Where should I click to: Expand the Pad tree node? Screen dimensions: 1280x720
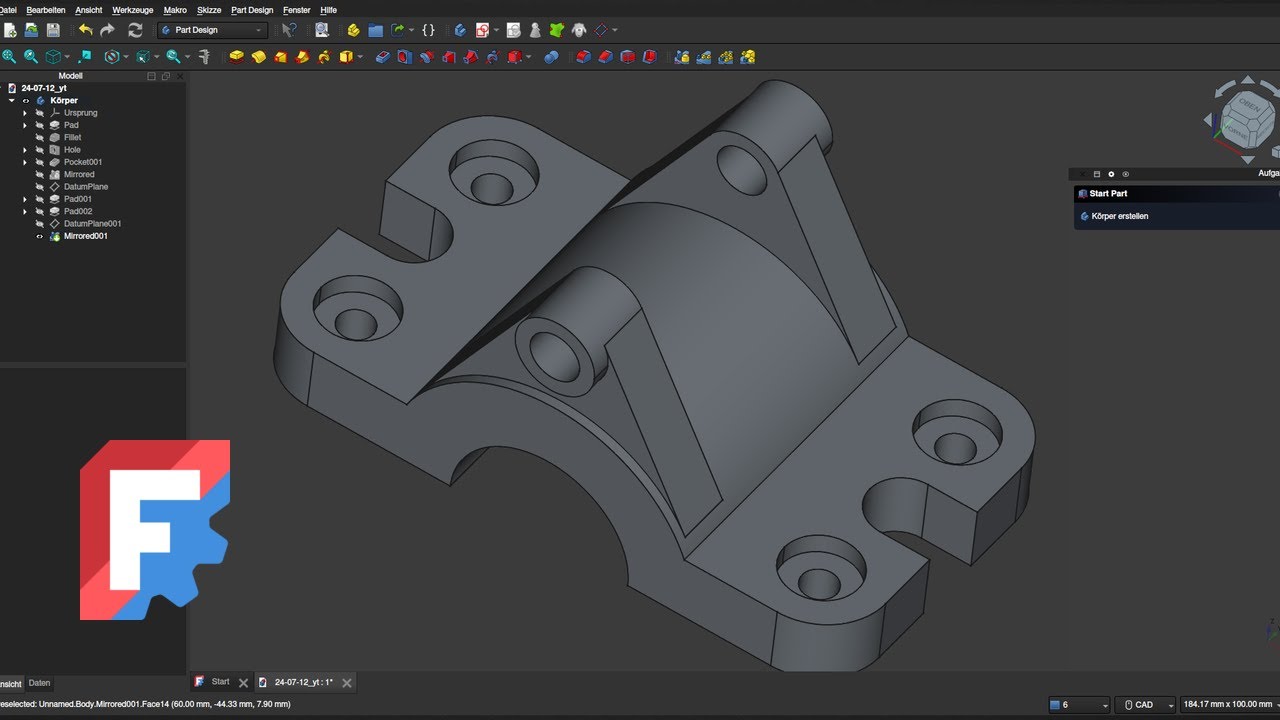click(x=25, y=125)
